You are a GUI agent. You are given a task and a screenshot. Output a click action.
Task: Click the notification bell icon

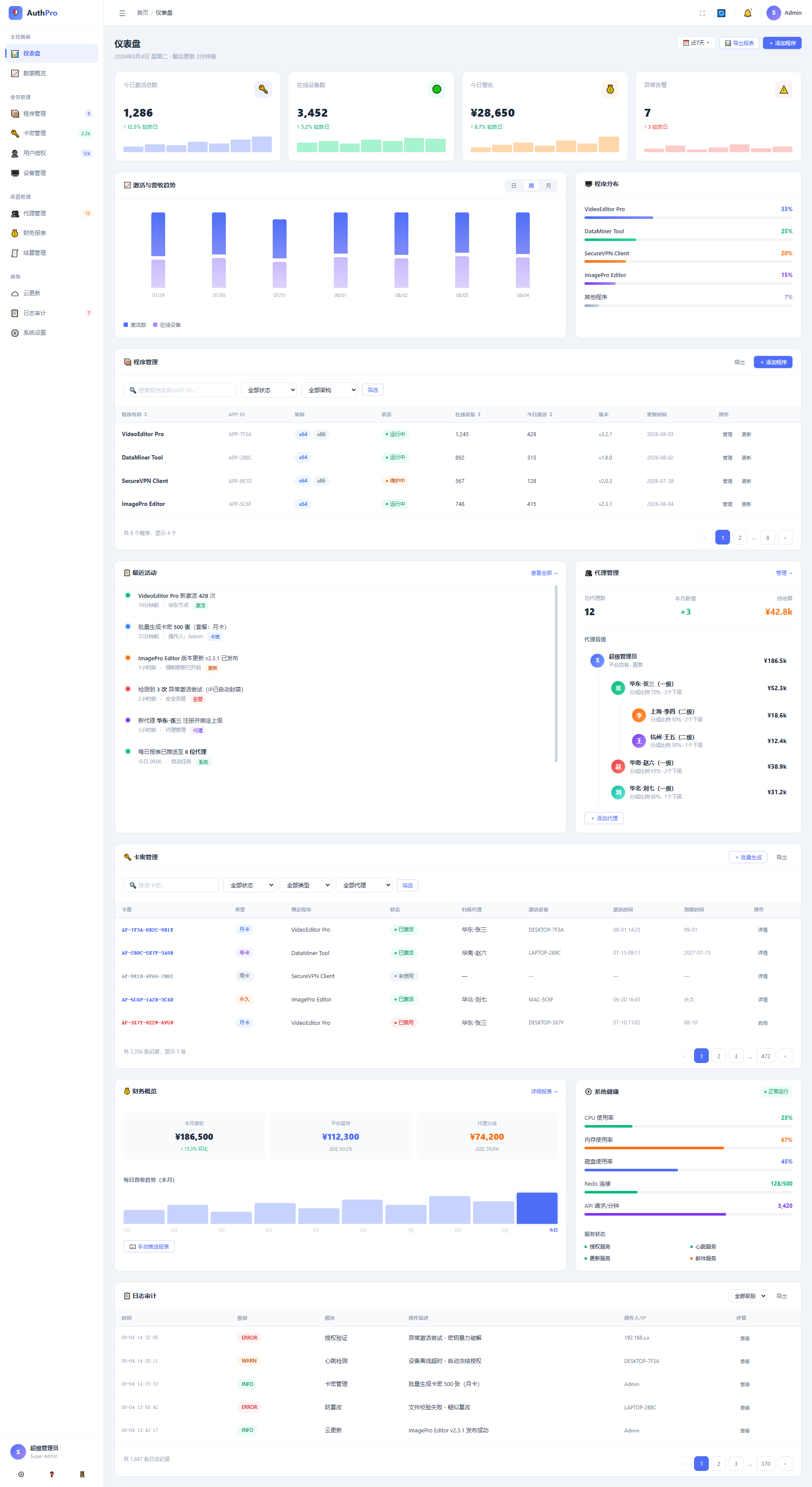747,13
